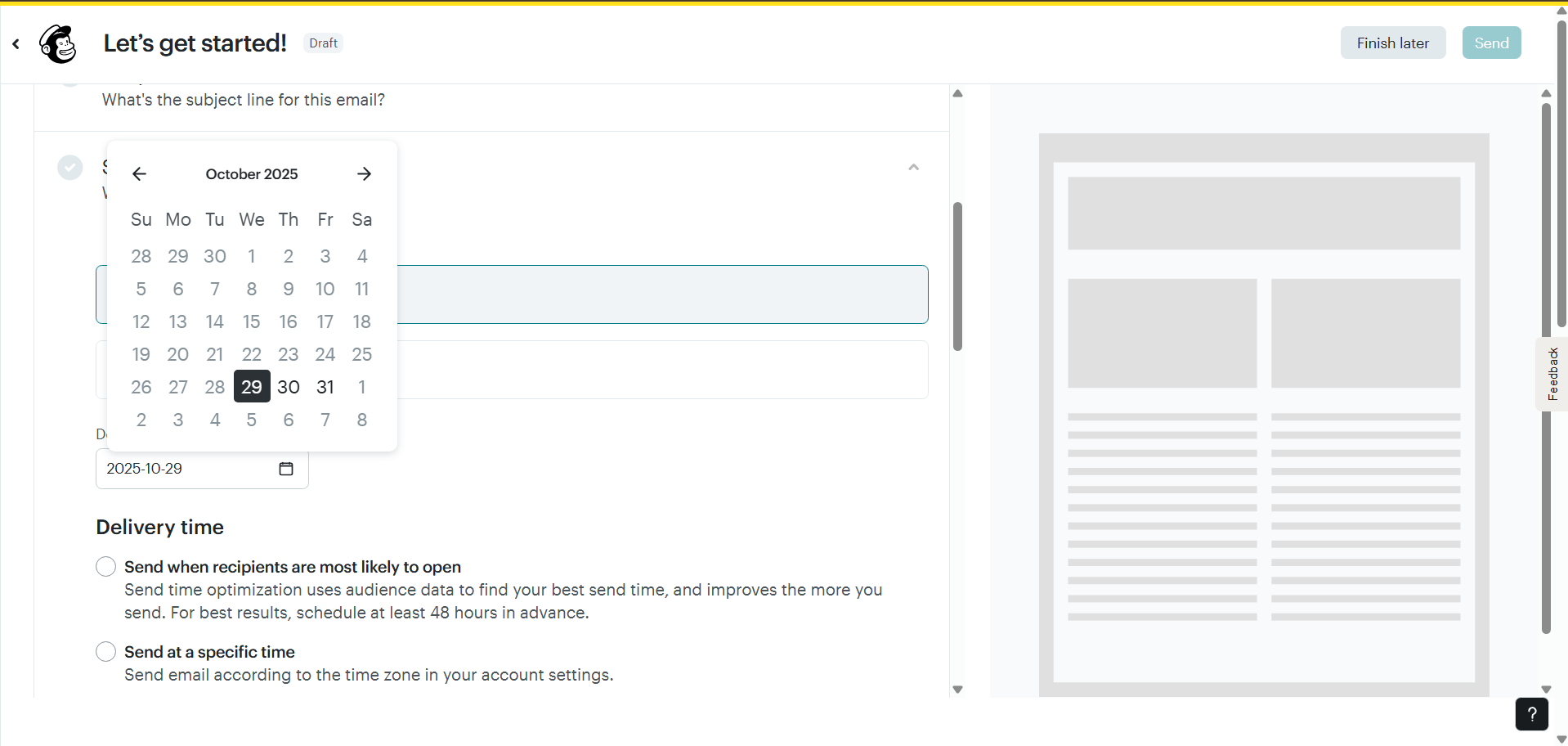Click the Mailchimp Freddie logo
This screenshot has width=1568, height=746.
coord(58,44)
